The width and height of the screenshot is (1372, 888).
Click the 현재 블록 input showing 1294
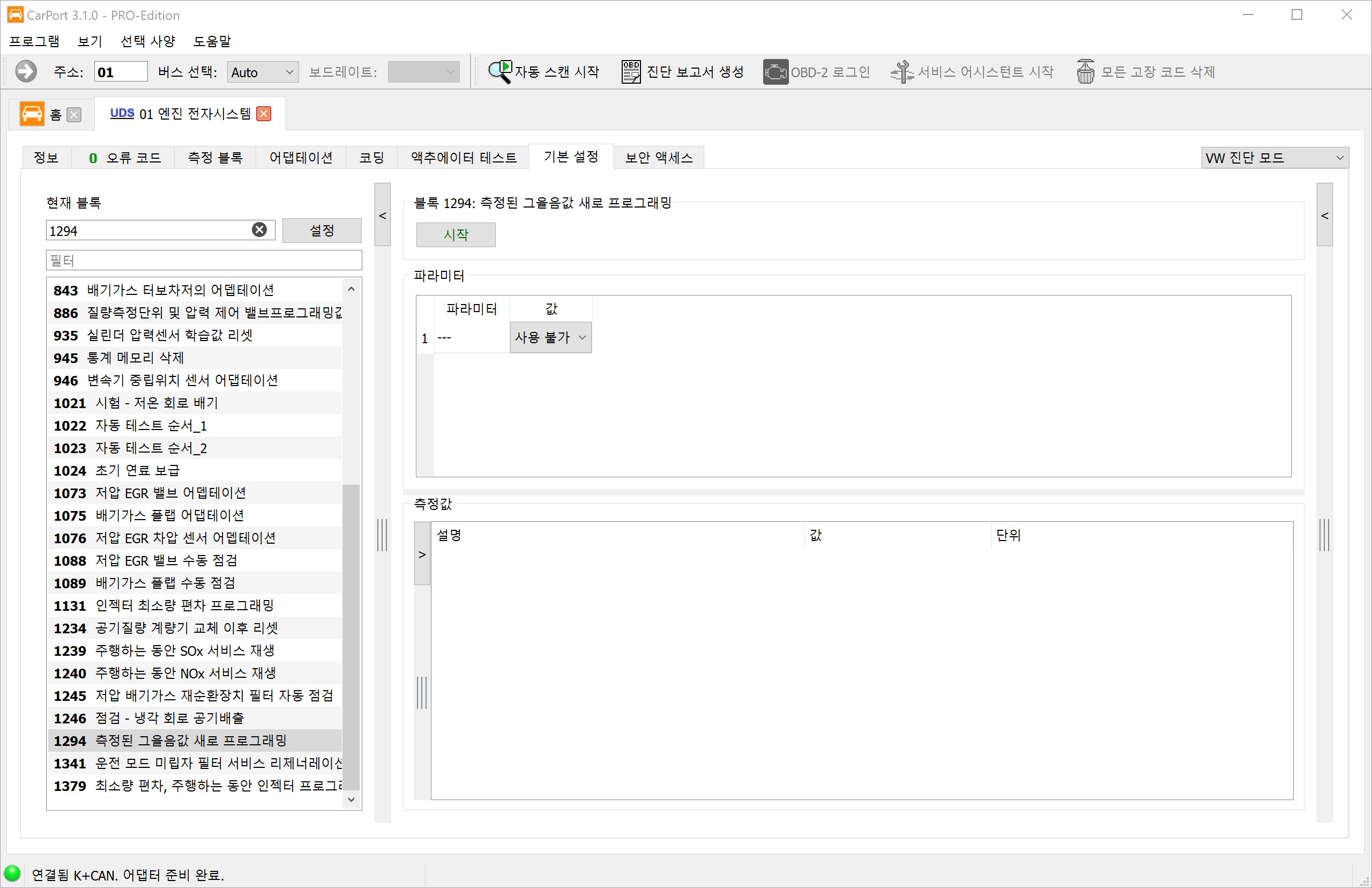(x=160, y=230)
